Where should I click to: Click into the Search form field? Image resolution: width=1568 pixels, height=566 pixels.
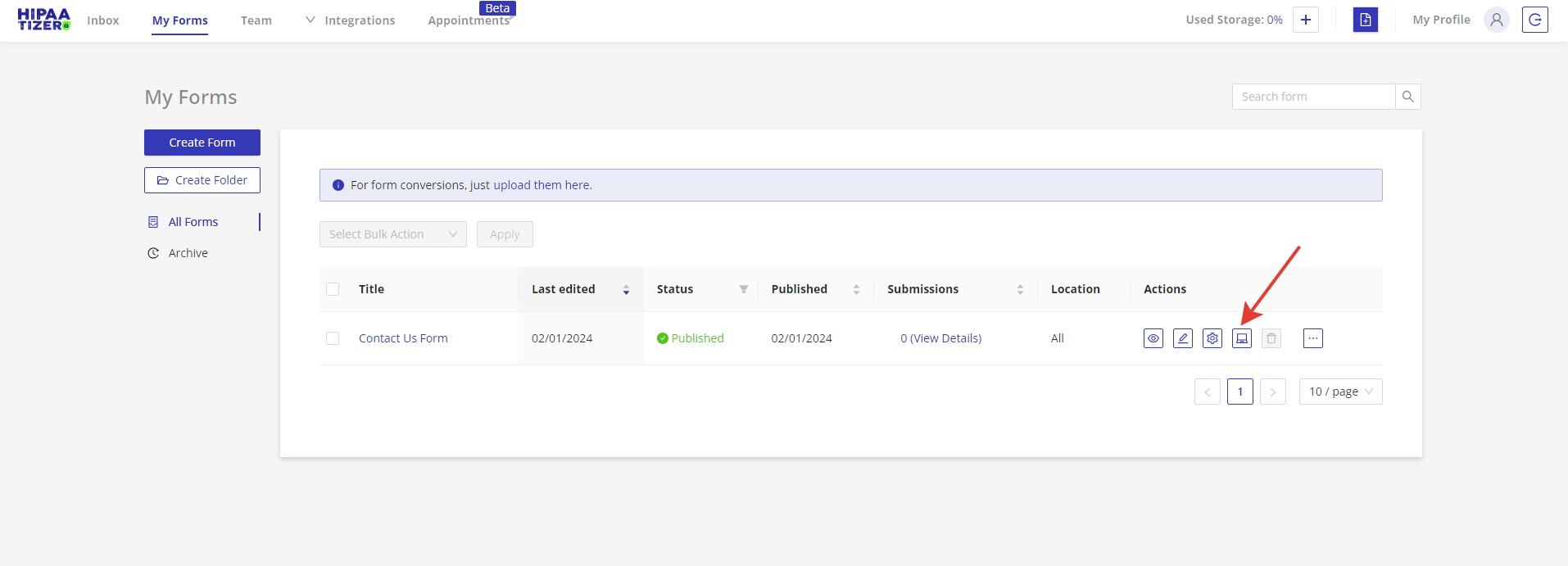(x=1312, y=97)
